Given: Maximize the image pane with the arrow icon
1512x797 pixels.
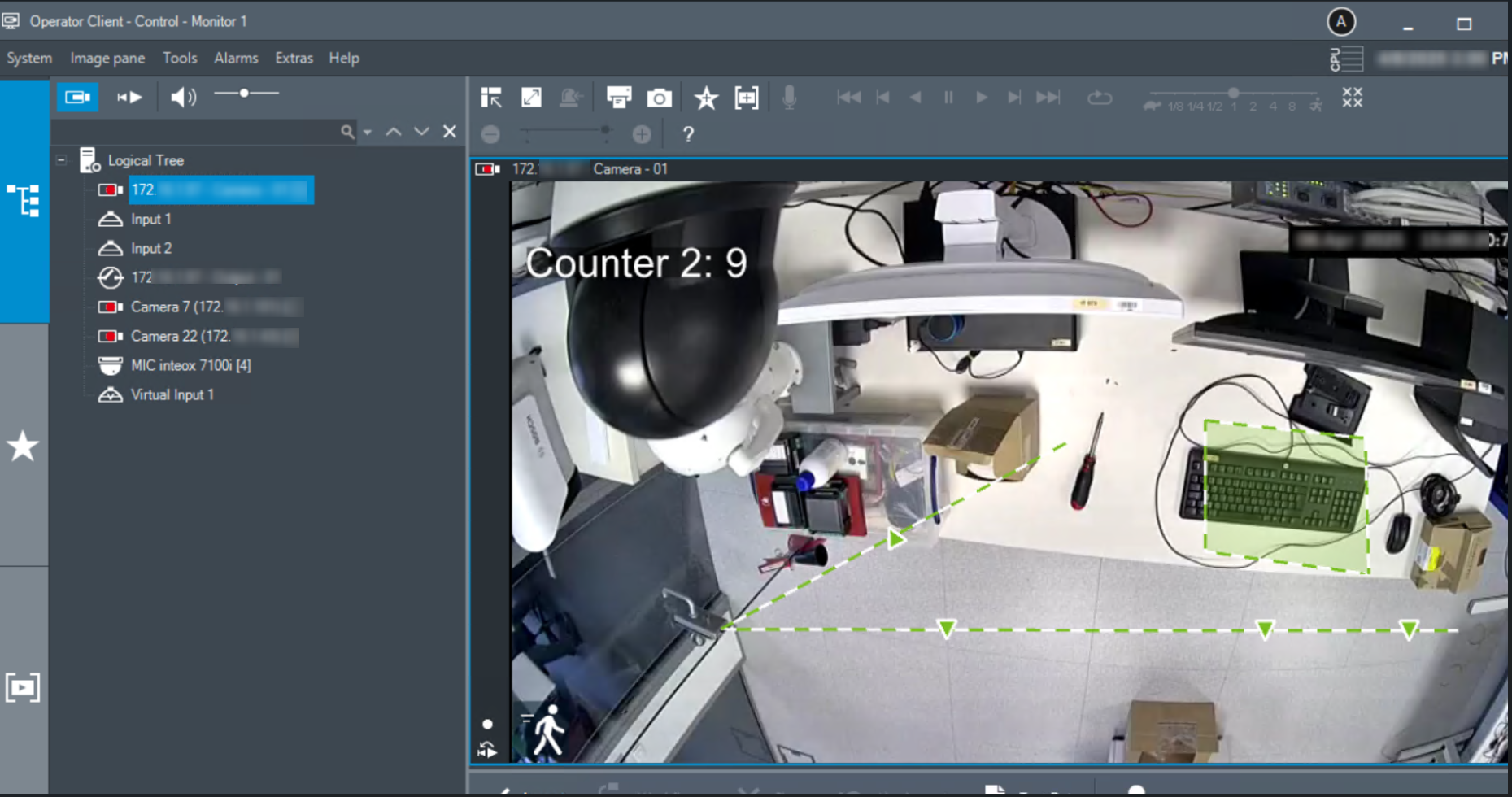Looking at the screenshot, I should point(531,98).
